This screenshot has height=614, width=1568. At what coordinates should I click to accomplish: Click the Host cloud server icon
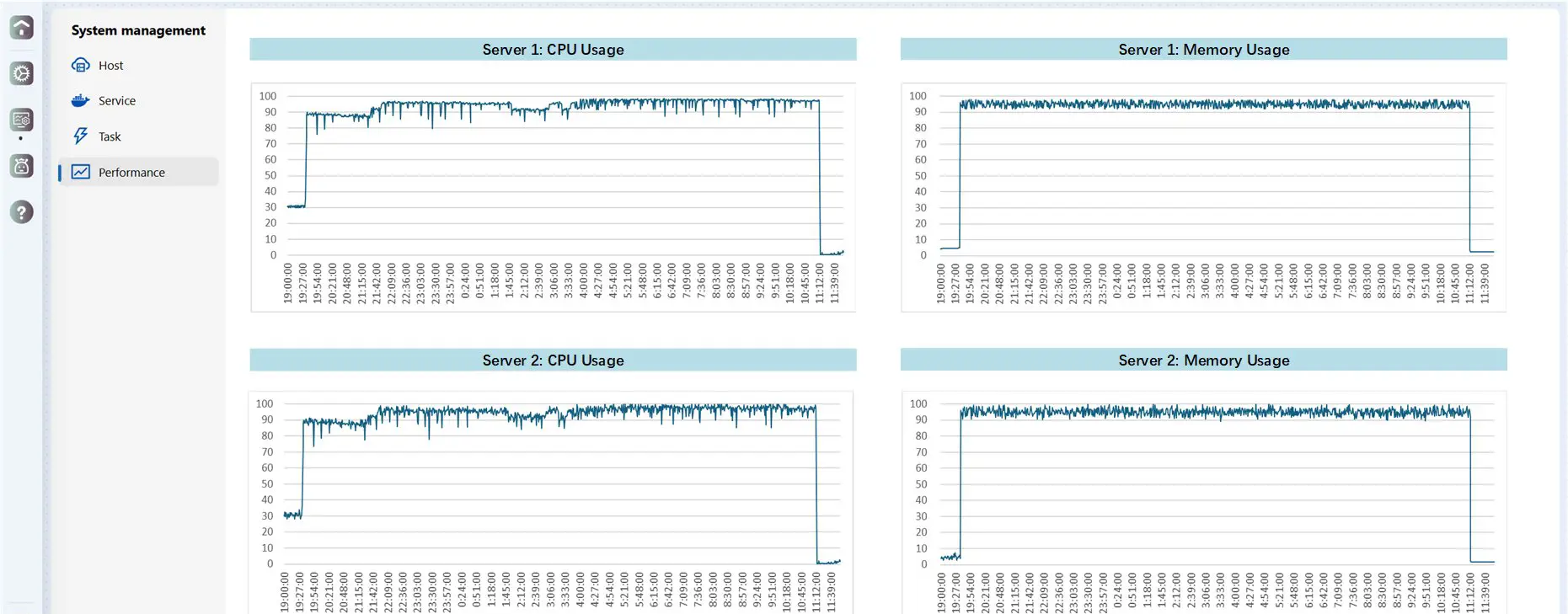(x=81, y=66)
